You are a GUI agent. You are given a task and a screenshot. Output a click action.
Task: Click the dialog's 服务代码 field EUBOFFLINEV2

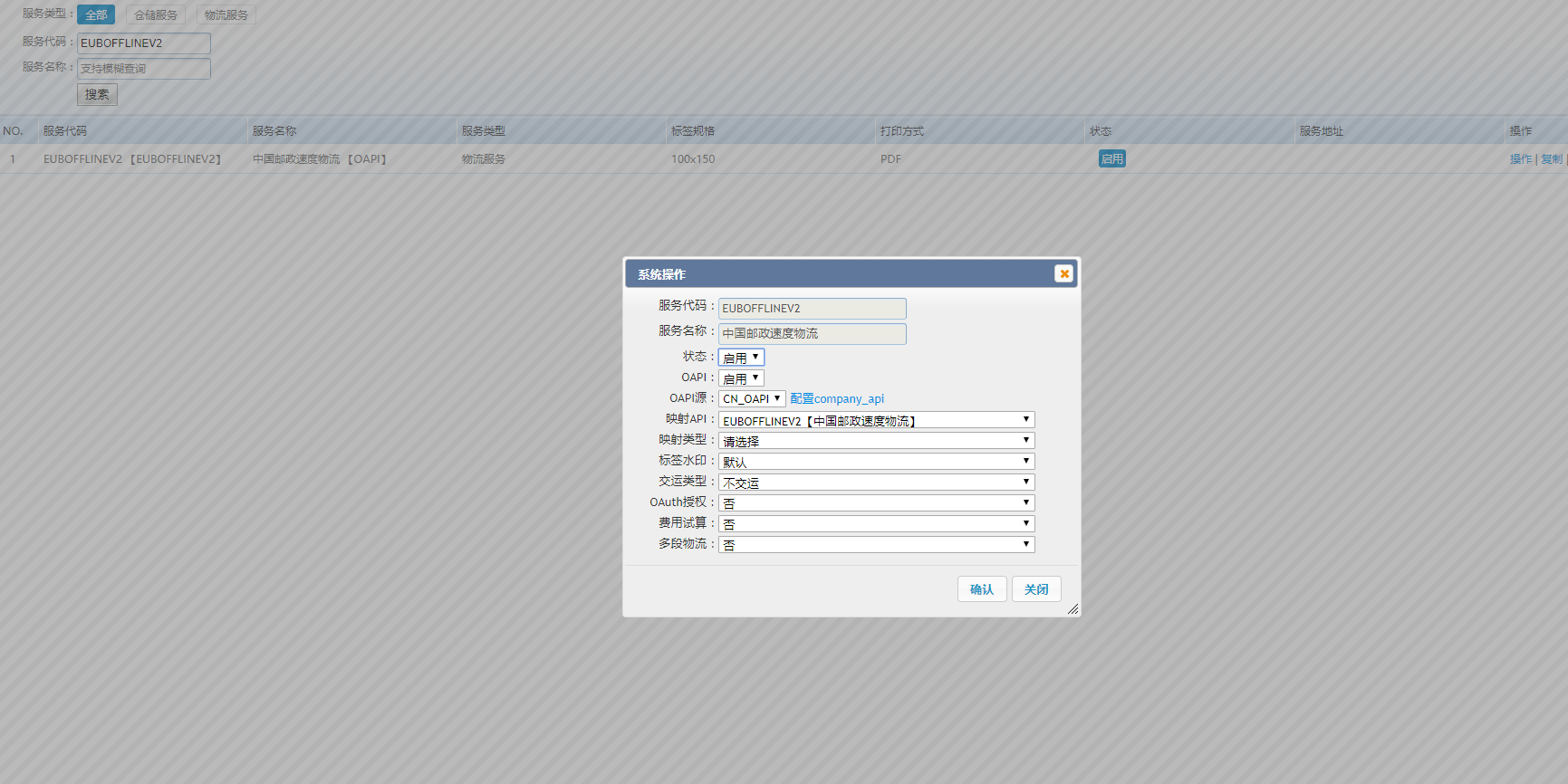pos(813,309)
